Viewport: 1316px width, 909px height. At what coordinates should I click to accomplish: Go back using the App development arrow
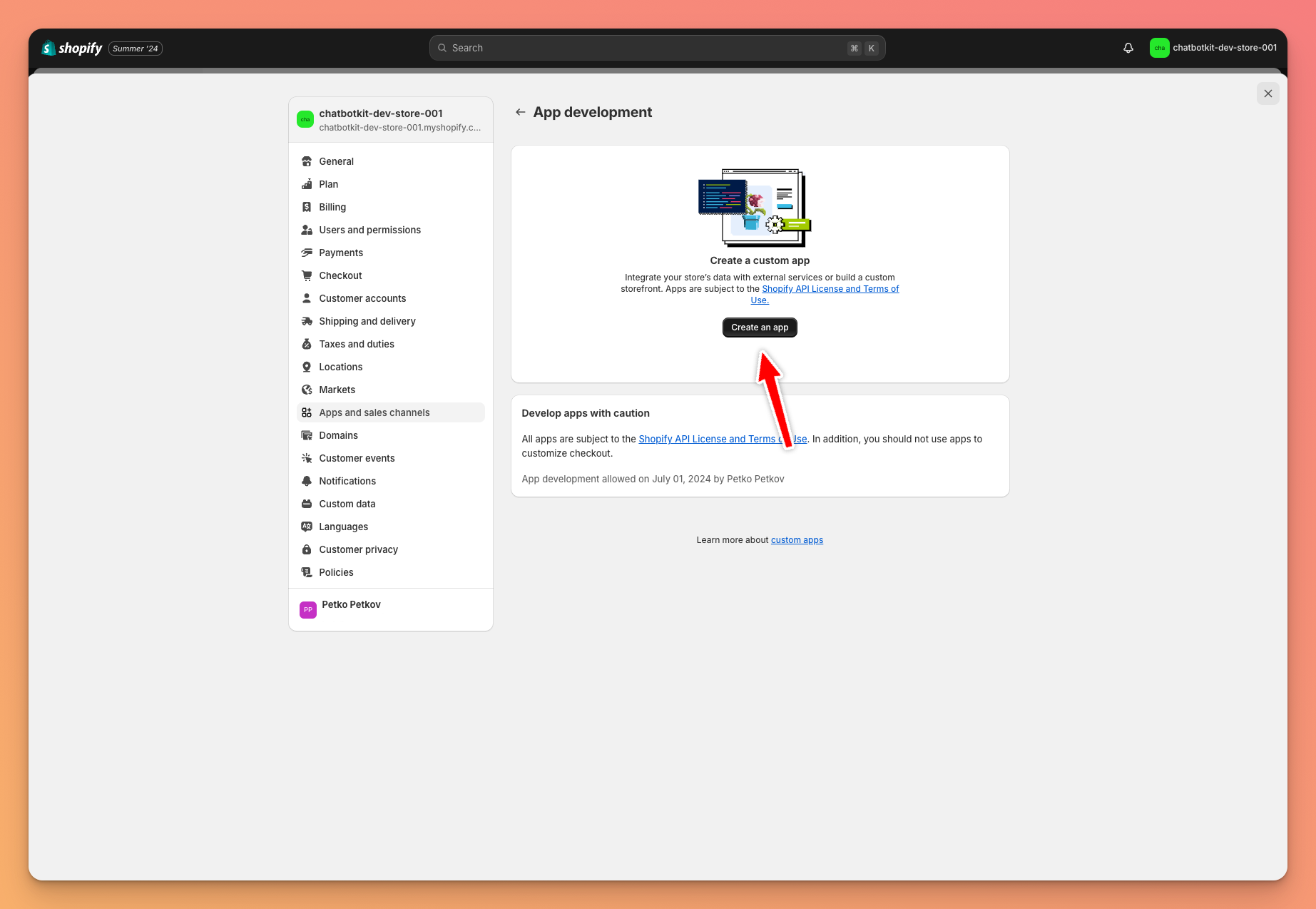pyautogui.click(x=521, y=112)
